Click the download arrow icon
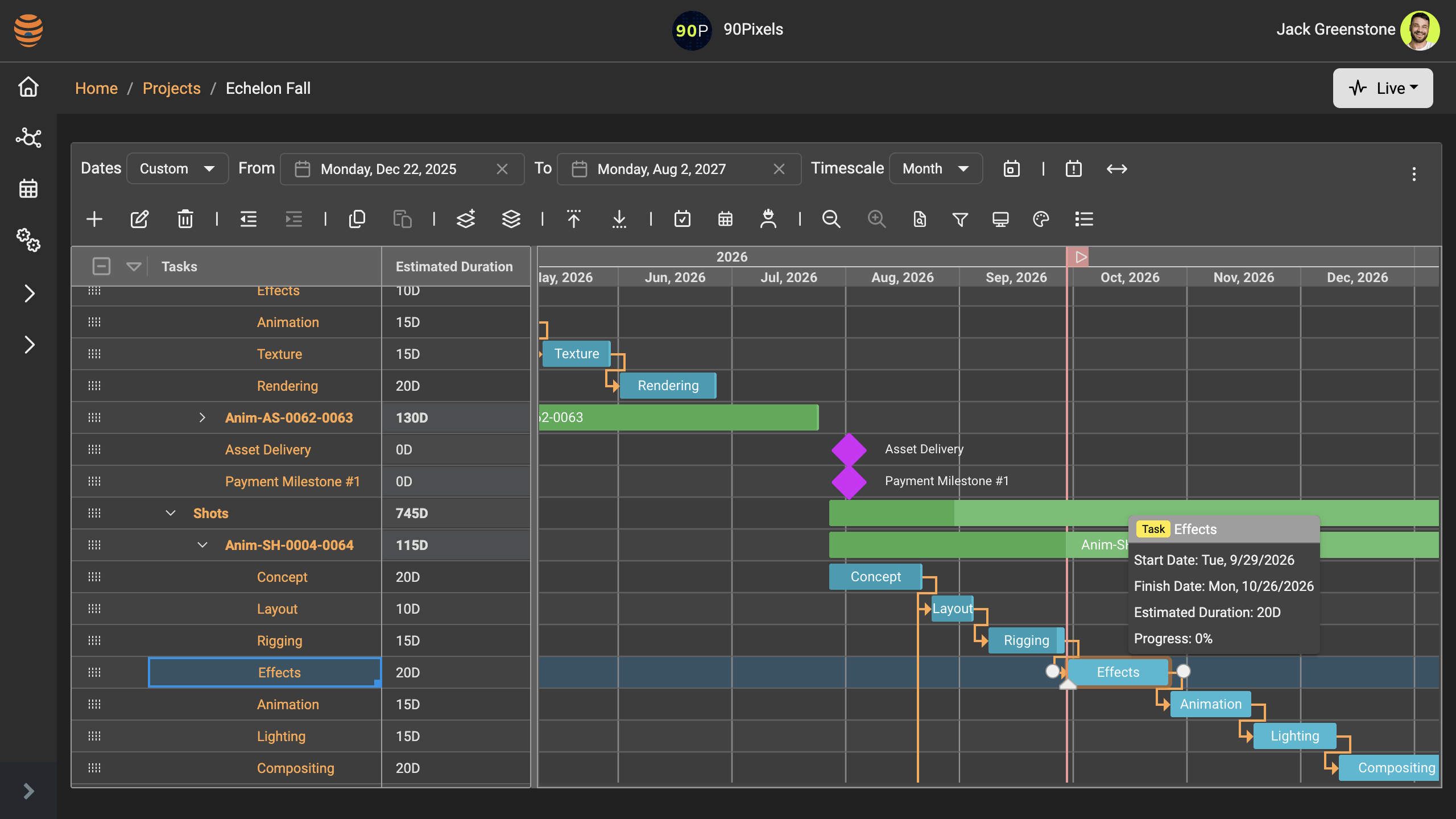This screenshot has height=819, width=1456. 619,219
